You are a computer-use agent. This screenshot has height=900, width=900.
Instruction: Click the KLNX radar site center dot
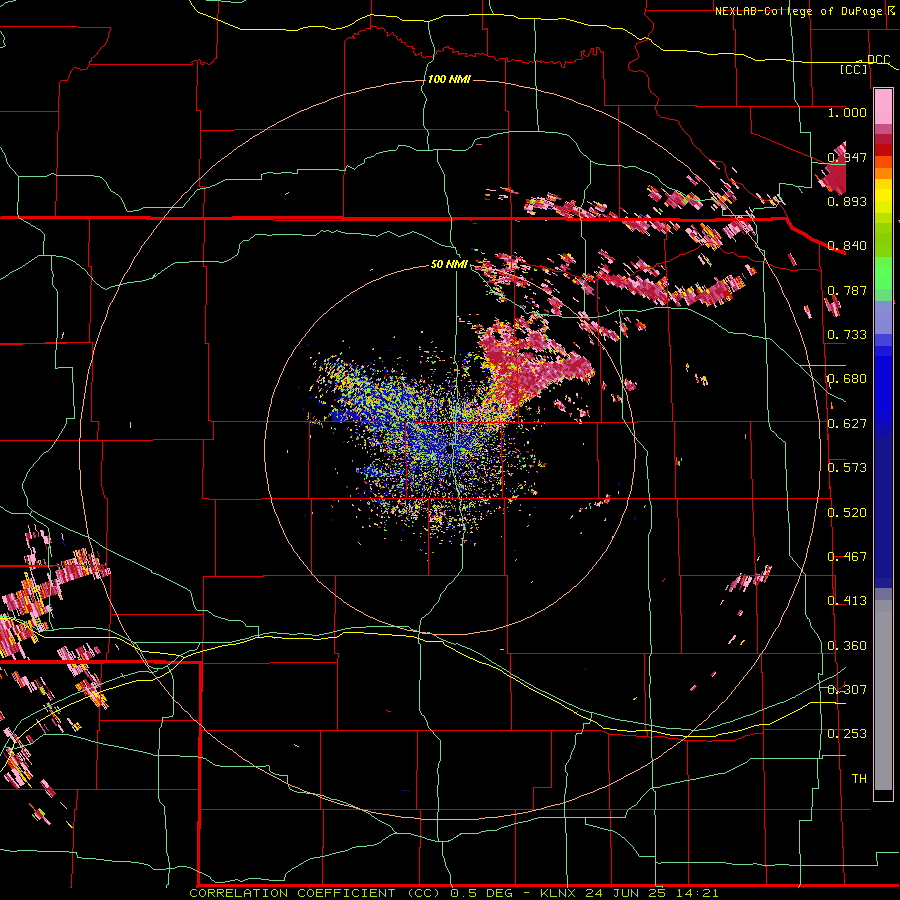tap(449, 450)
